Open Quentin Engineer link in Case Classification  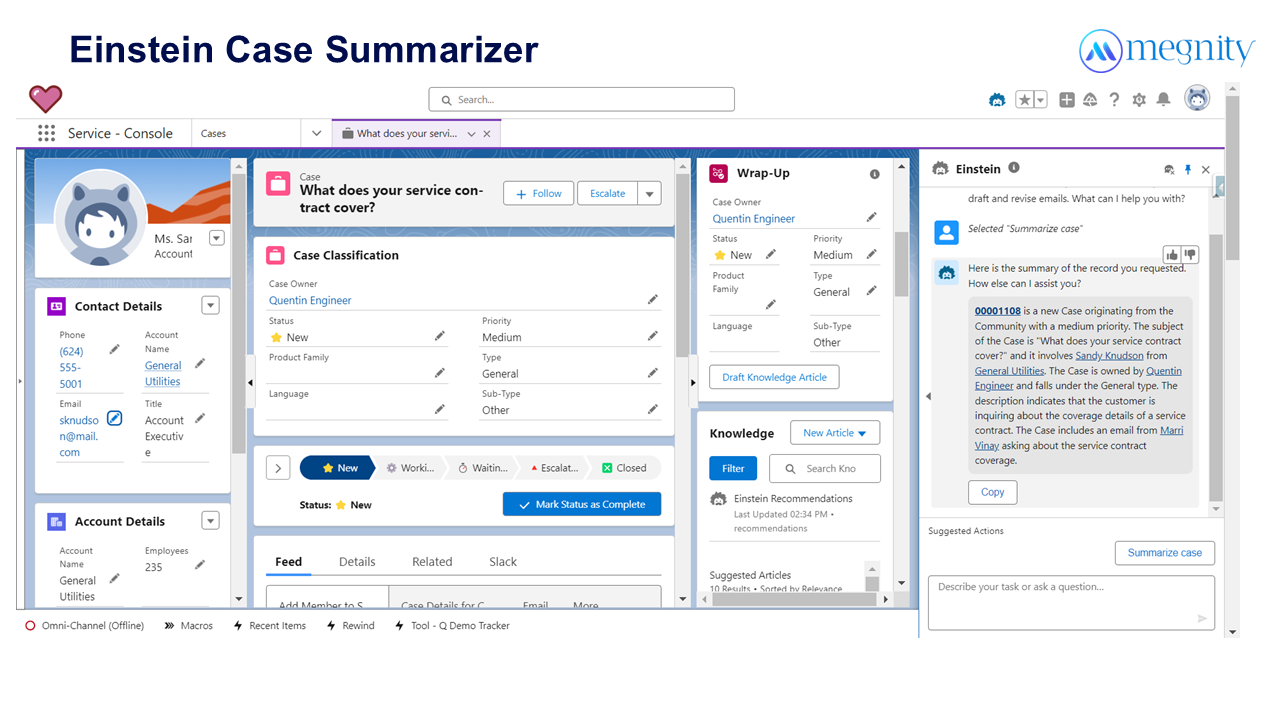[x=310, y=300]
